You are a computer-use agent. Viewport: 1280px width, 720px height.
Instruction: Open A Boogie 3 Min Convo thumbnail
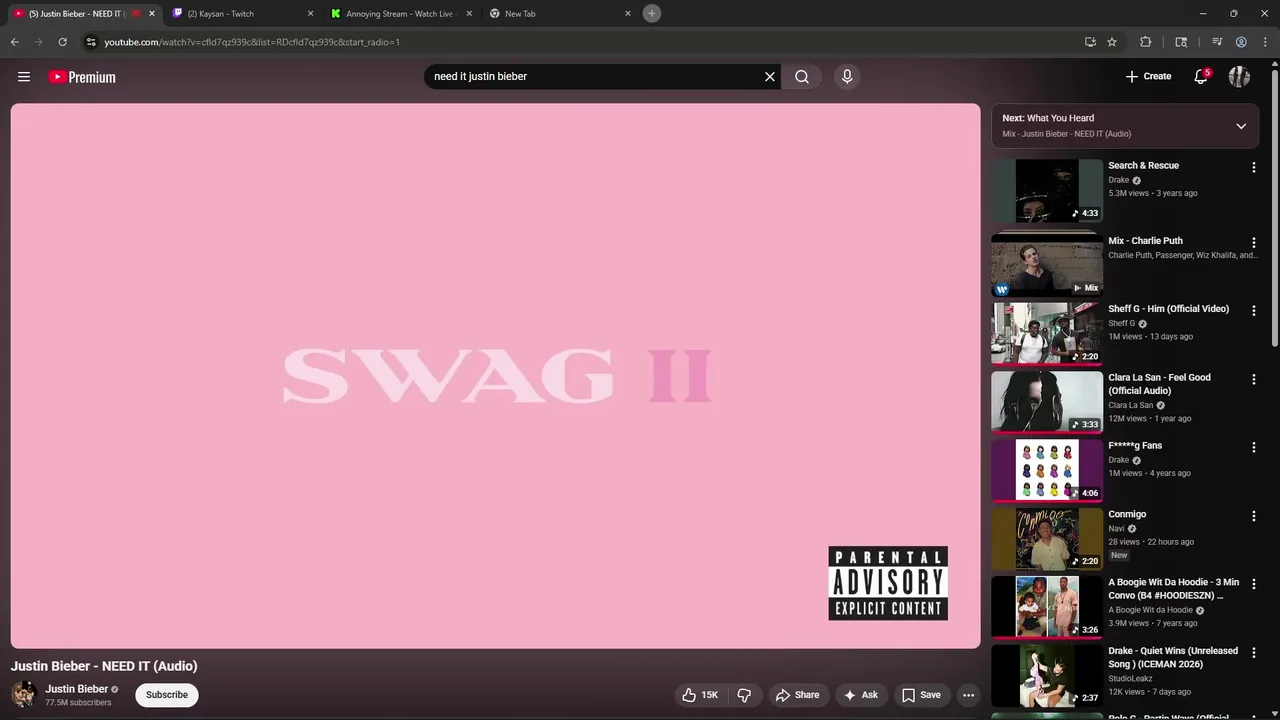coord(1047,607)
